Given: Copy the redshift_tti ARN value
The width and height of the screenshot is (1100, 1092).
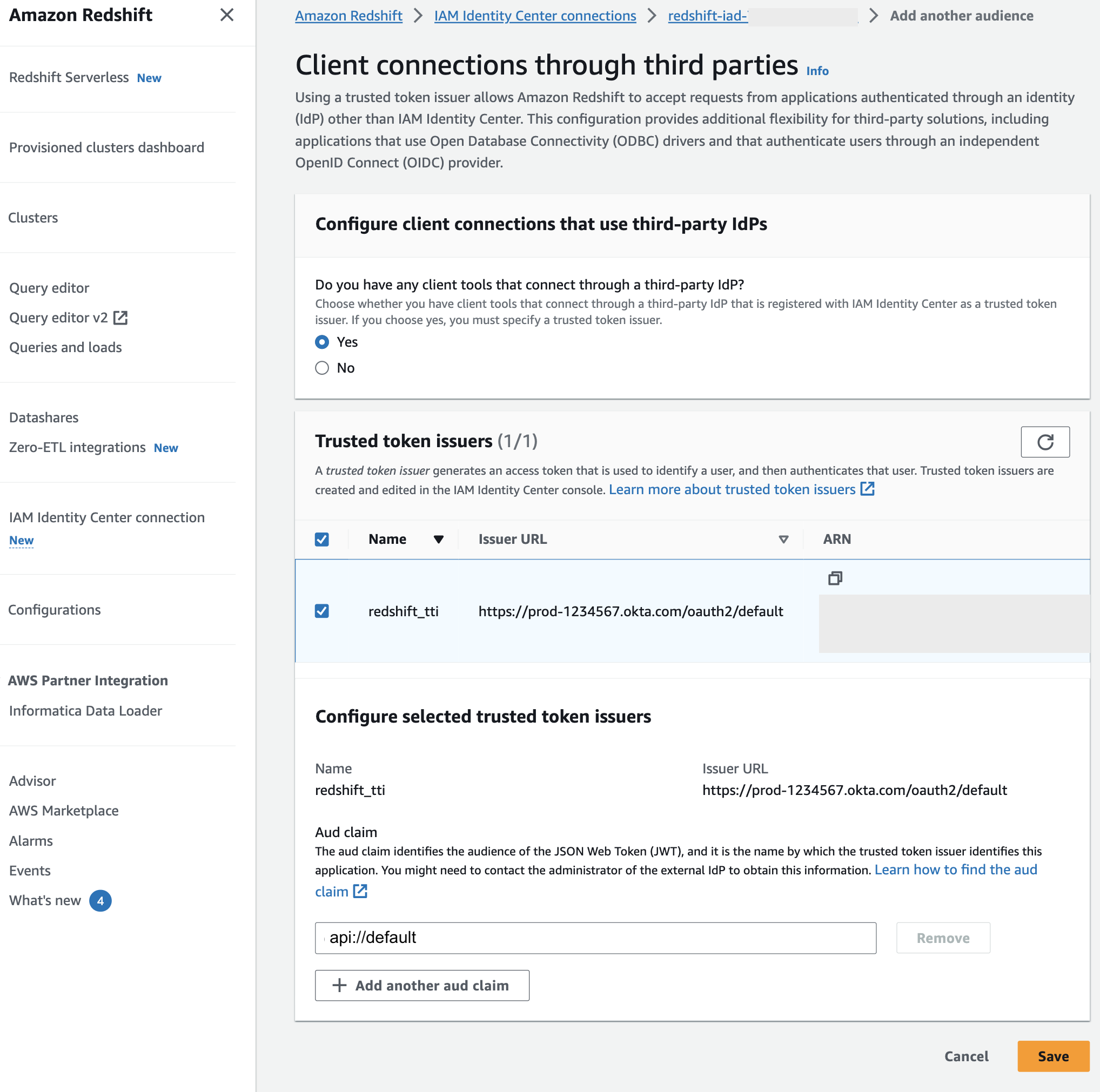Looking at the screenshot, I should 835,578.
